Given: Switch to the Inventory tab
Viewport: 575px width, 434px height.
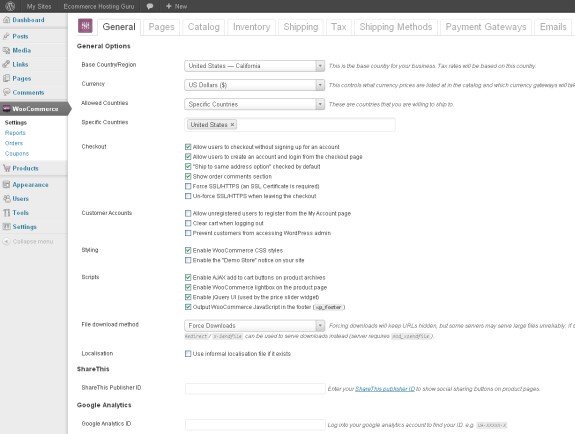Looking at the screenshot, I should click(252, 27).
